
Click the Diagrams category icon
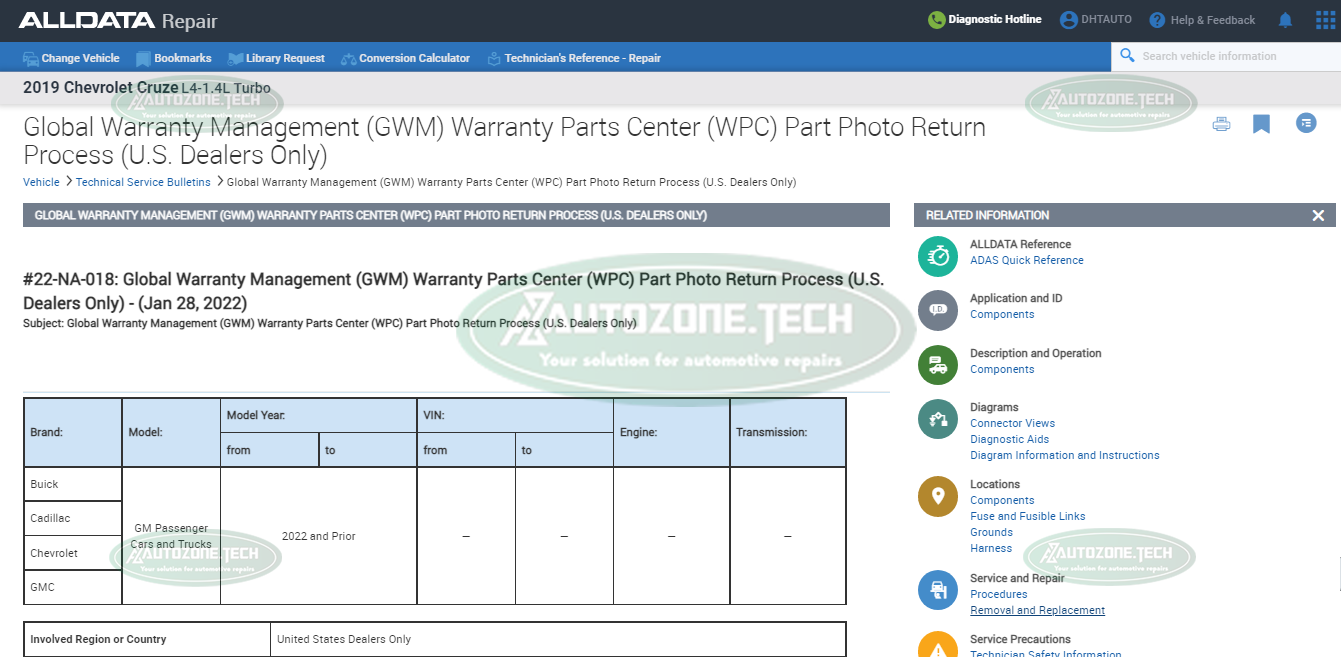937,419
